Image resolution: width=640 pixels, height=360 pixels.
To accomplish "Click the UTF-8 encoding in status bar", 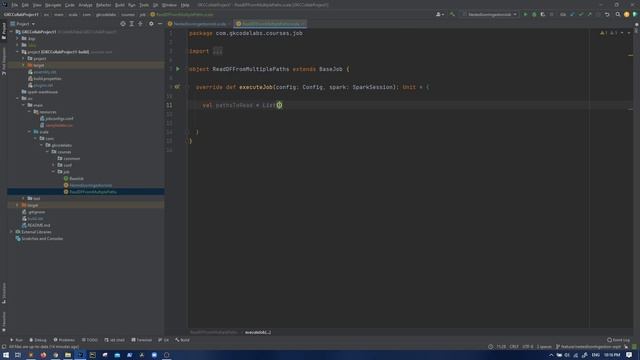I will (x=528, y=347).
